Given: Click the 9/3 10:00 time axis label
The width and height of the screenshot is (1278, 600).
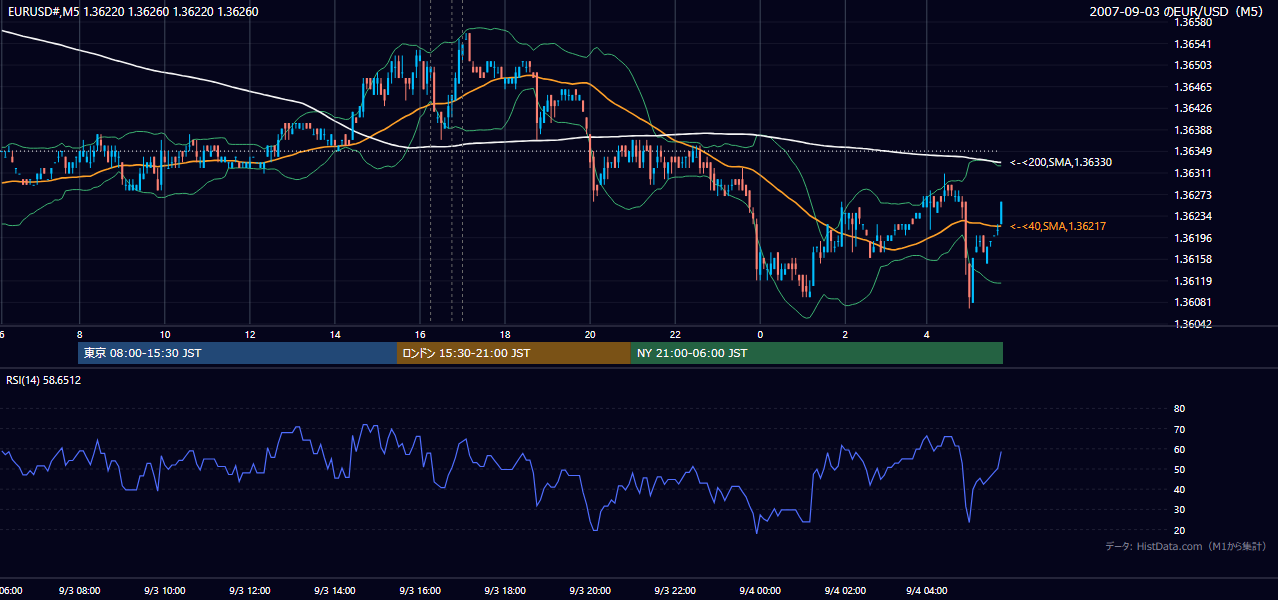Looking at the screenshot, I should pos(164,591).
